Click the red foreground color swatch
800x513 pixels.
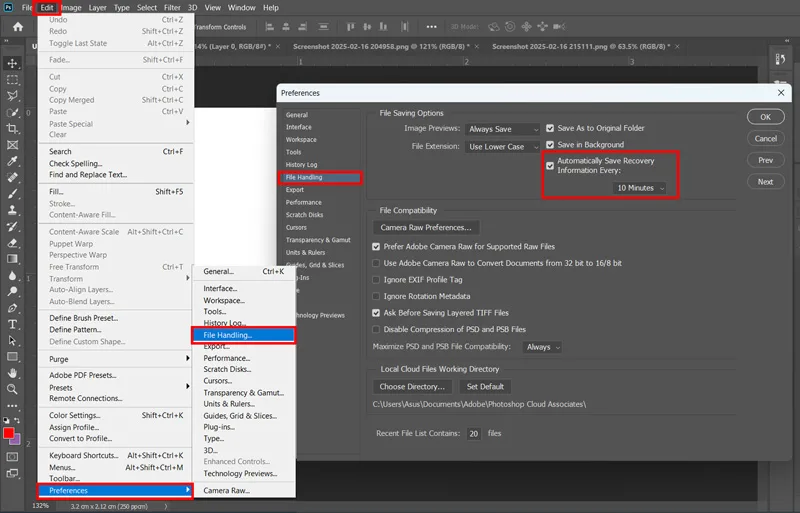click(x=9, y=433)
